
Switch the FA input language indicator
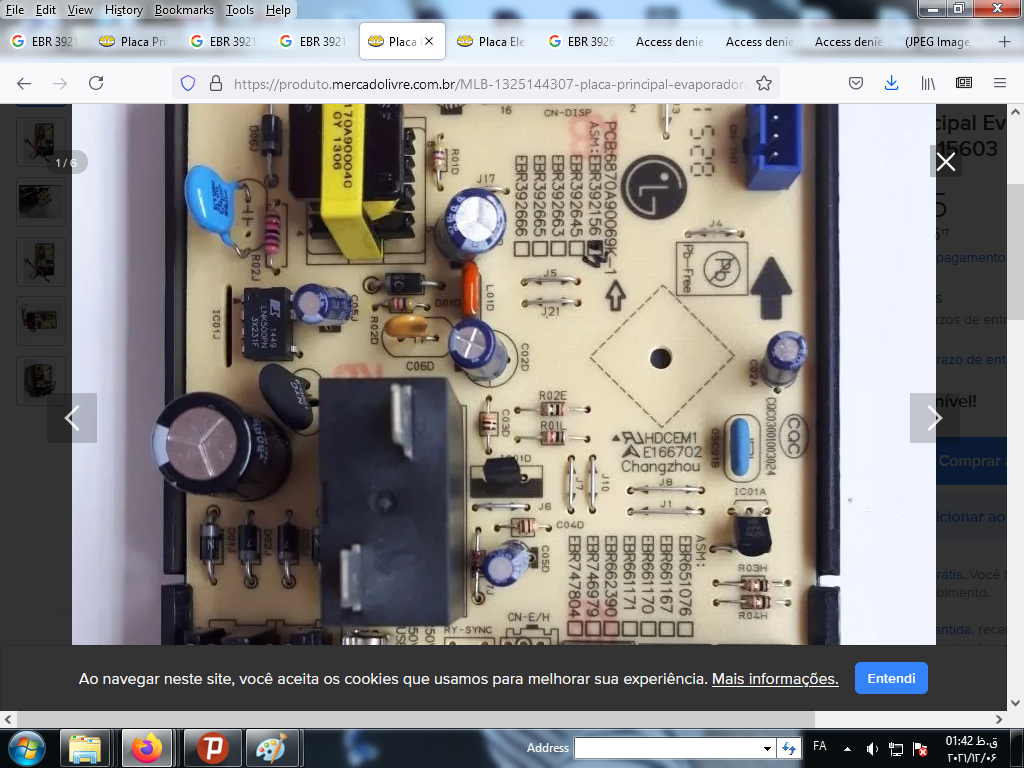pos(820,746)
